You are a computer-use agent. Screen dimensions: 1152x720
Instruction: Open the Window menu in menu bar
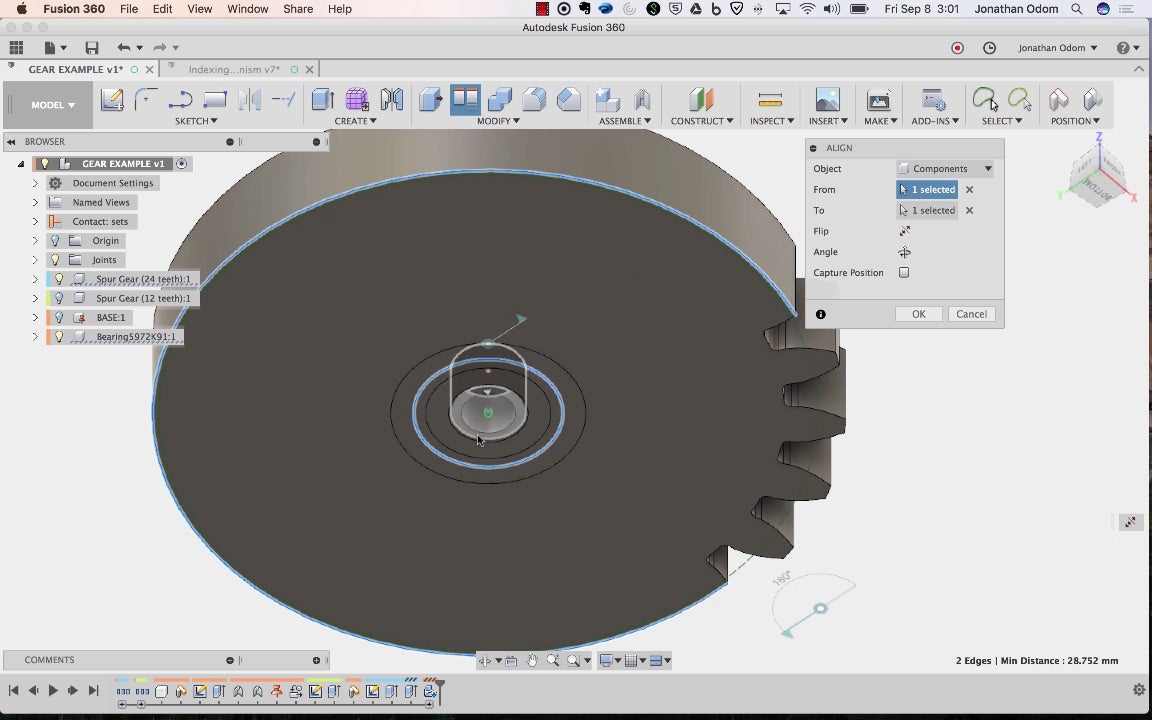pos(247,9)
